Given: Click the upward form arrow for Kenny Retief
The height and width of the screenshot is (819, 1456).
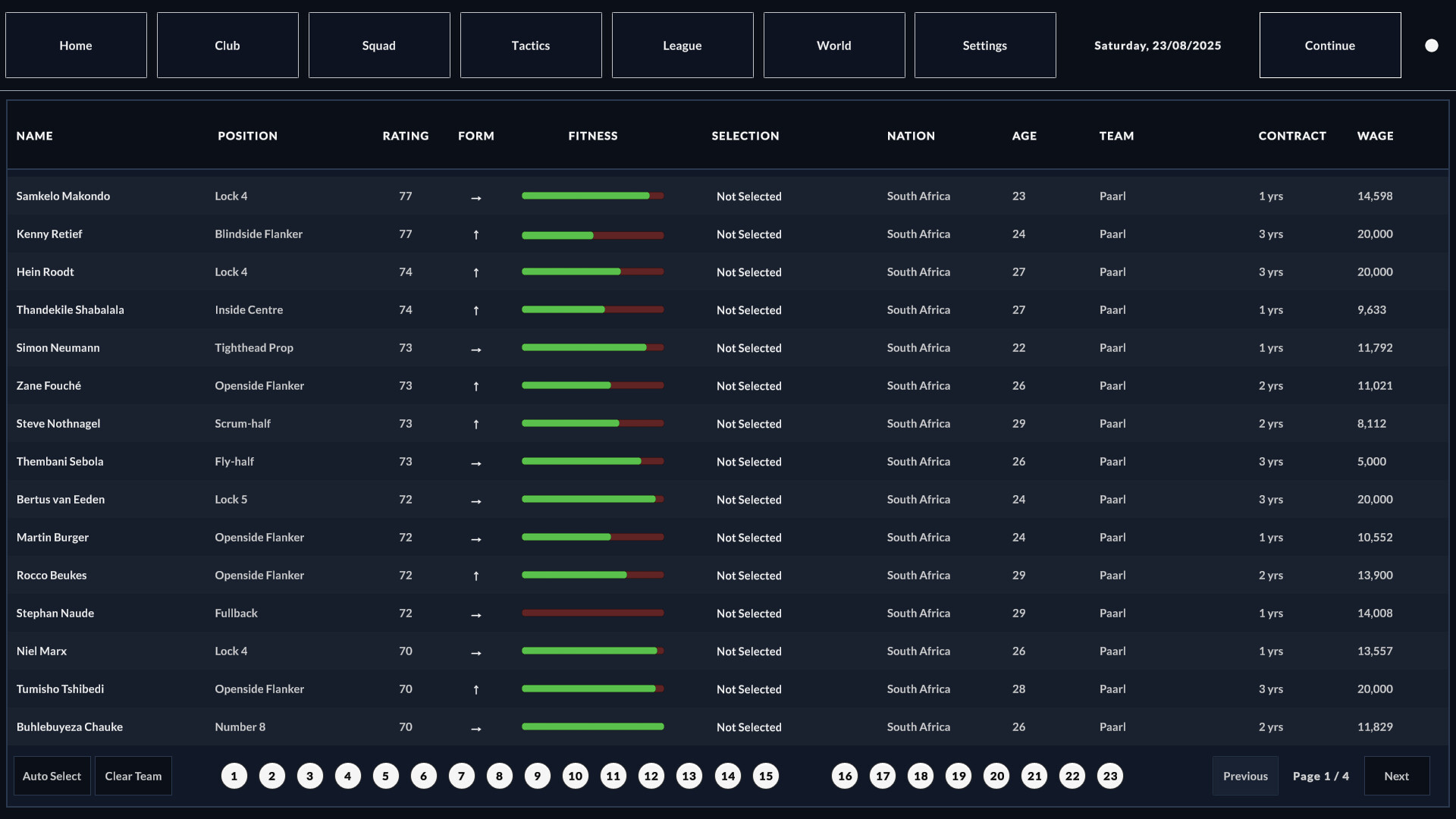Looking at the screenshot, I should (476, 235).
